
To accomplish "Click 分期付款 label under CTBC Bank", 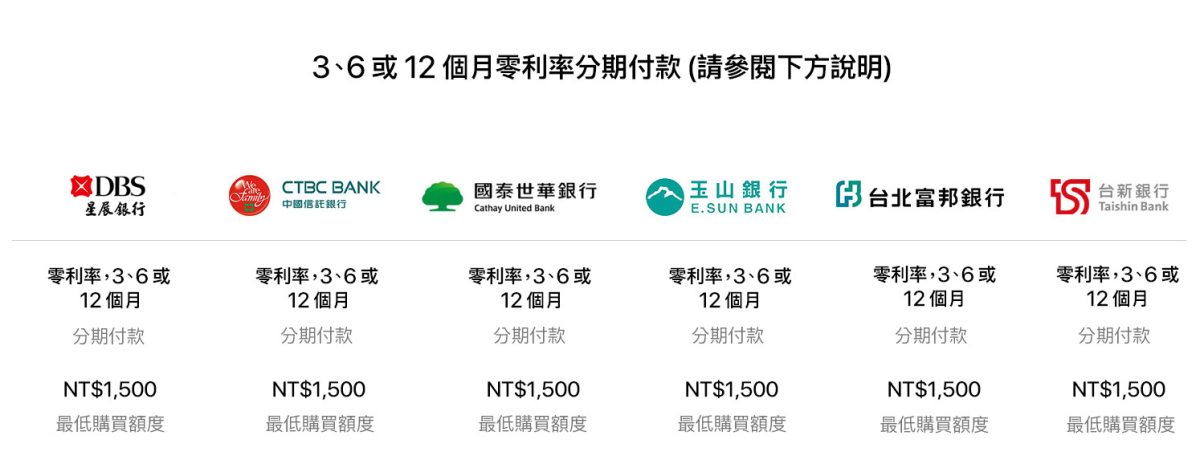I will coord(318,336).
